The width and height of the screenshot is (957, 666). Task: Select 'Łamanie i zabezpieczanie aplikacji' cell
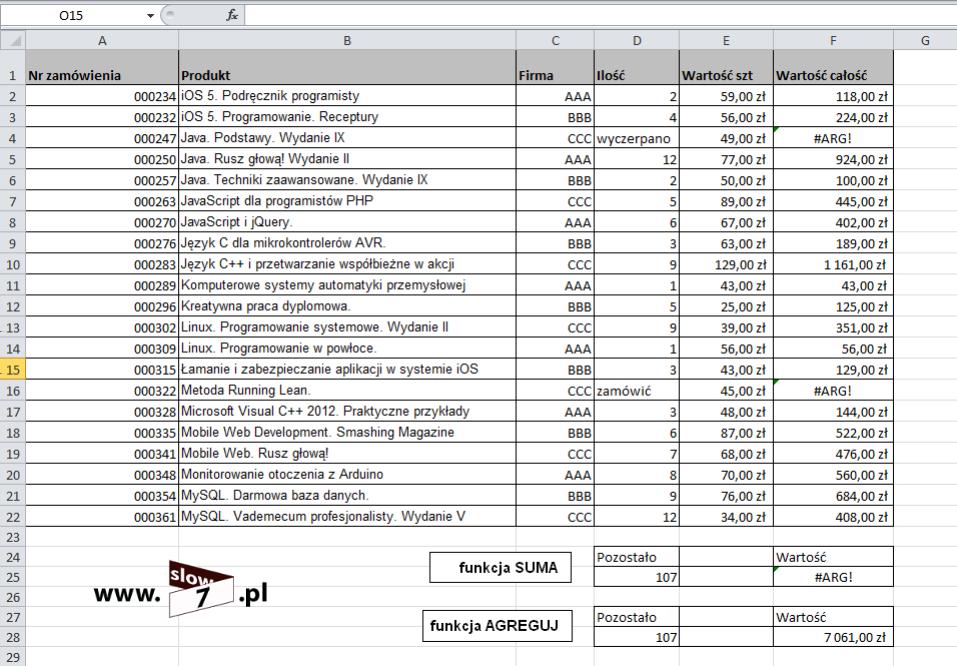[347, 369]
